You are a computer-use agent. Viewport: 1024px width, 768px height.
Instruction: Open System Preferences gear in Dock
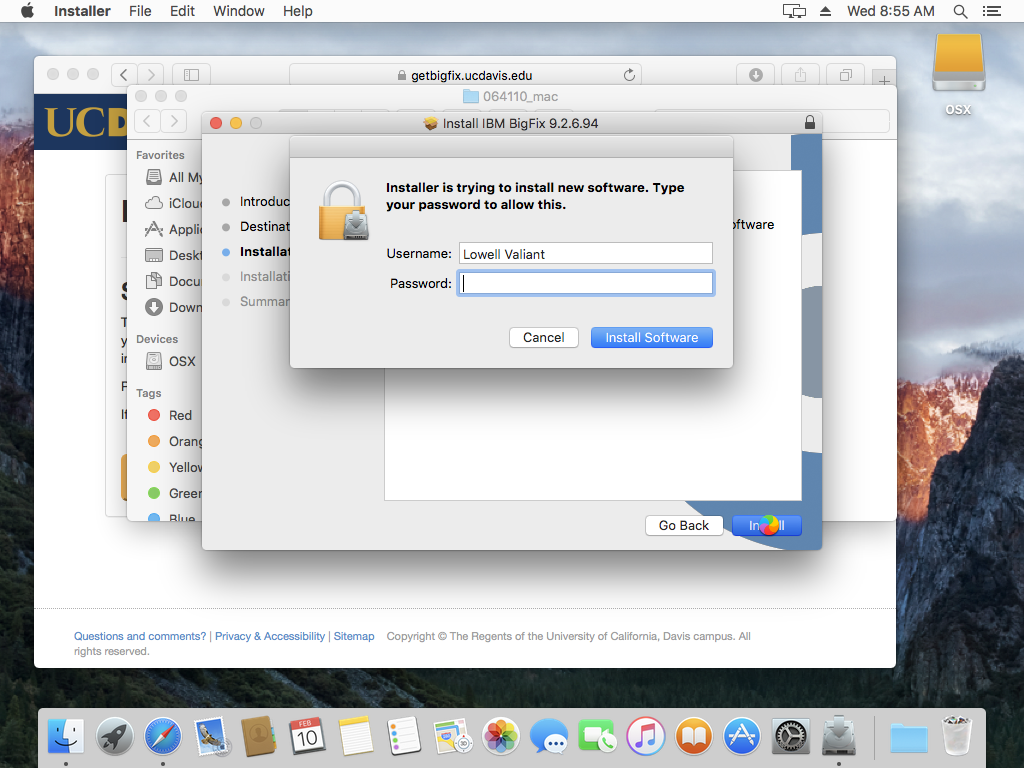tap(790, 736)
